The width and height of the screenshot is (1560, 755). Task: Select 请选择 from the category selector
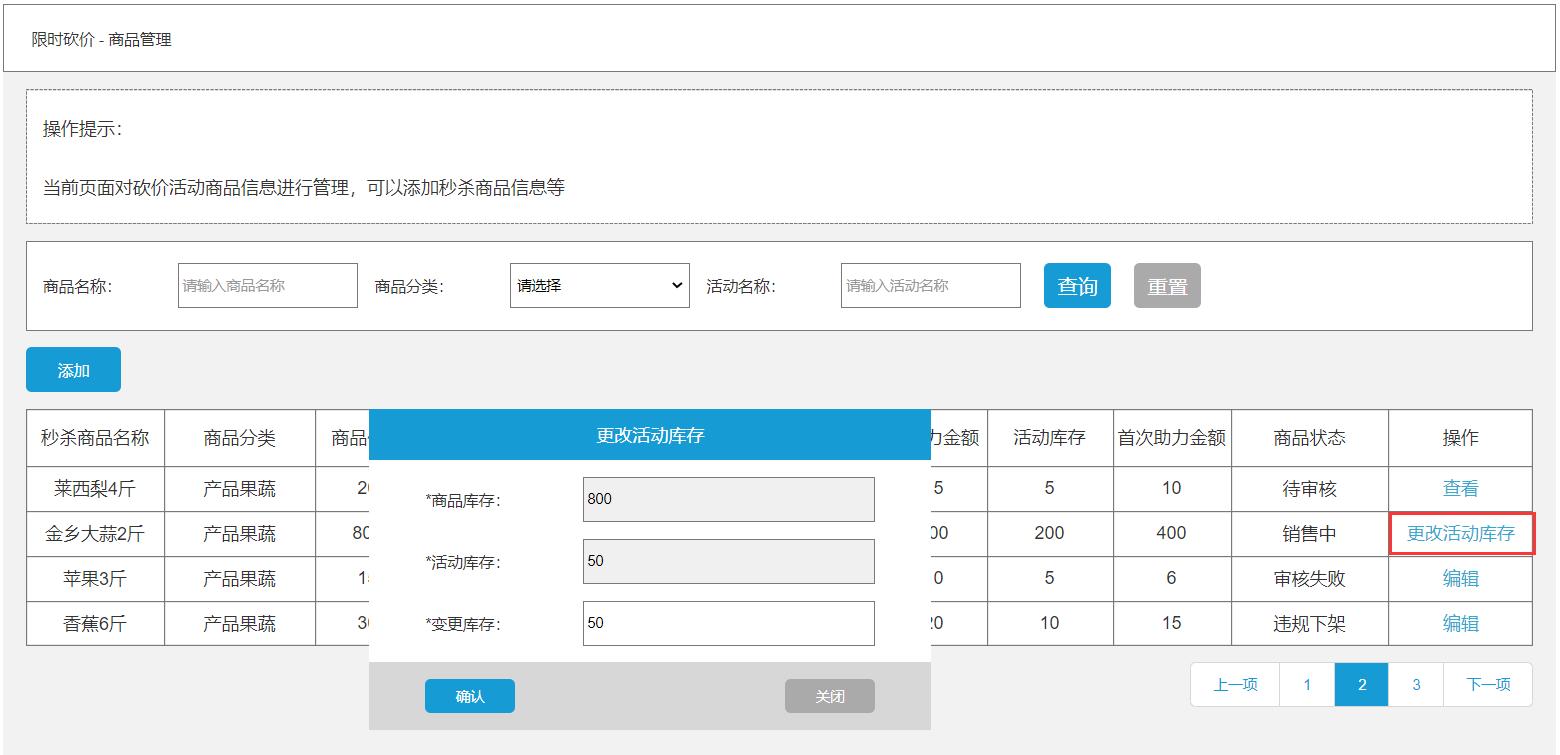point(598,285)
